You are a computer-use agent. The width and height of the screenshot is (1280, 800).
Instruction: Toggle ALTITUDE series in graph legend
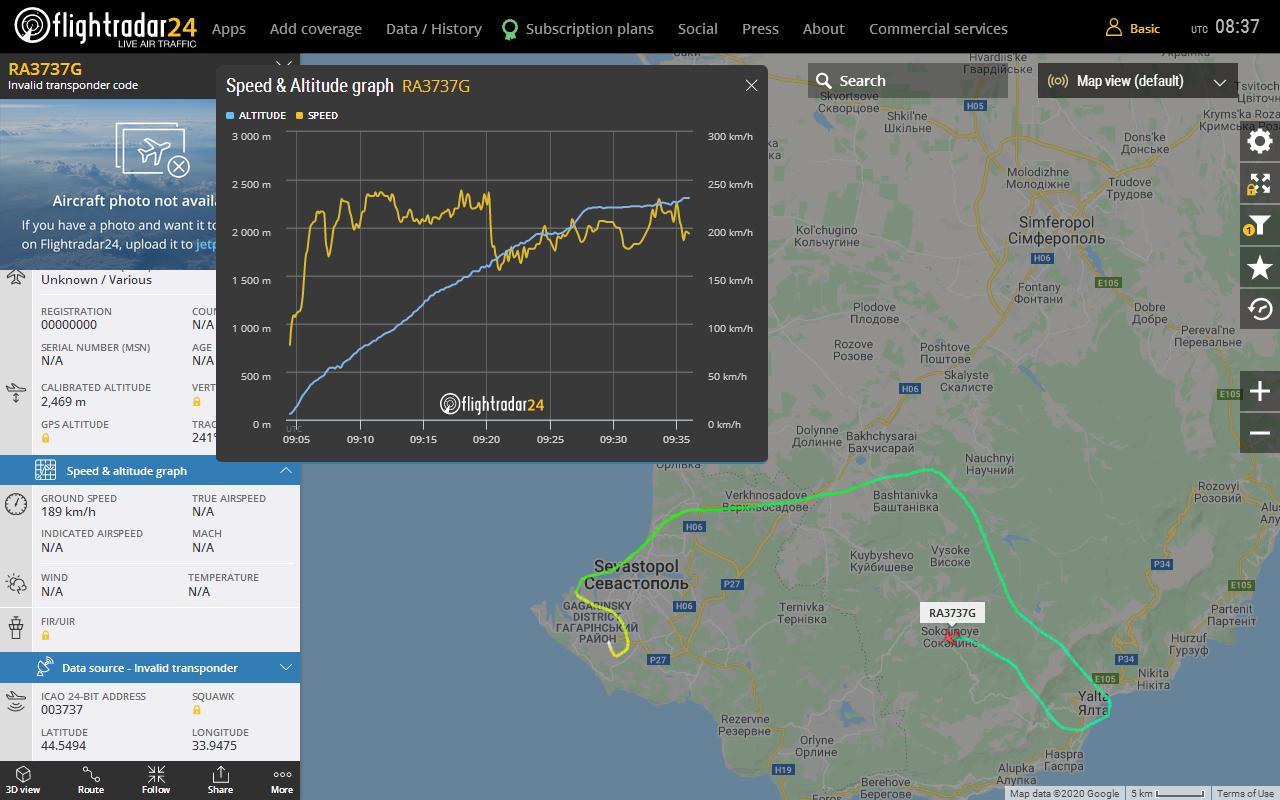[257, 116]
